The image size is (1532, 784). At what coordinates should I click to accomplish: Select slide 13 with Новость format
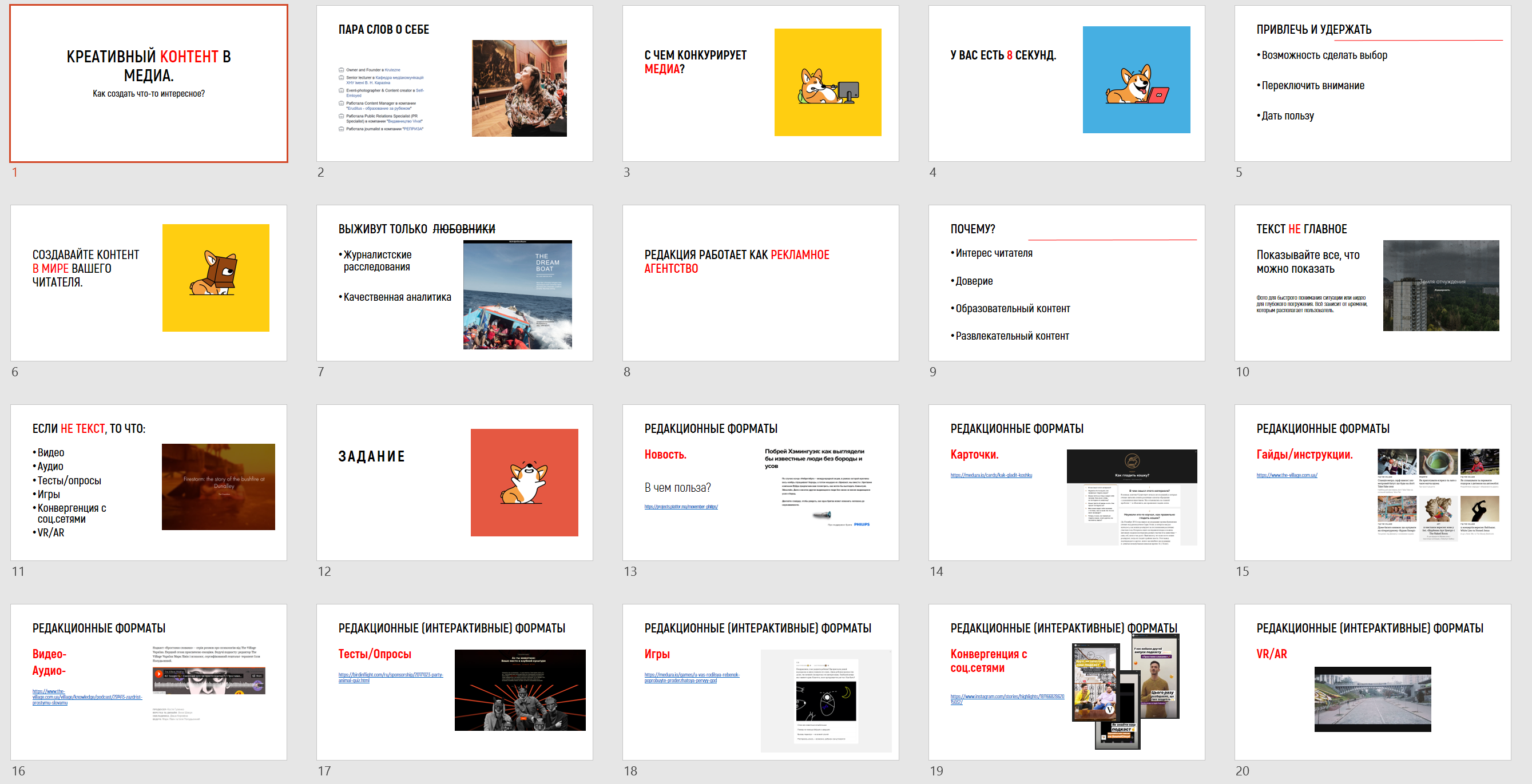point(761,483)
